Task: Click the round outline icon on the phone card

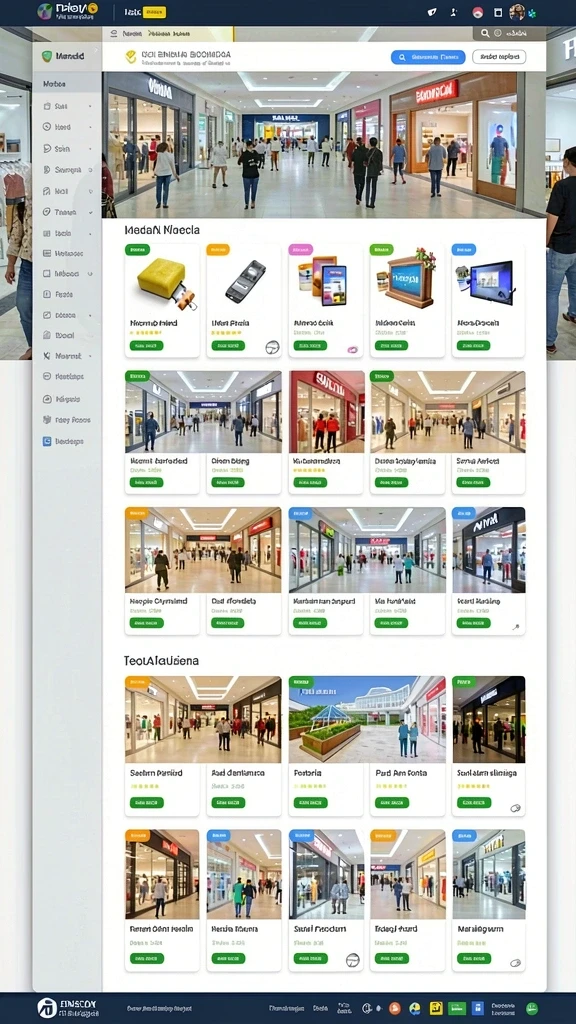Action: coord(272,347)
